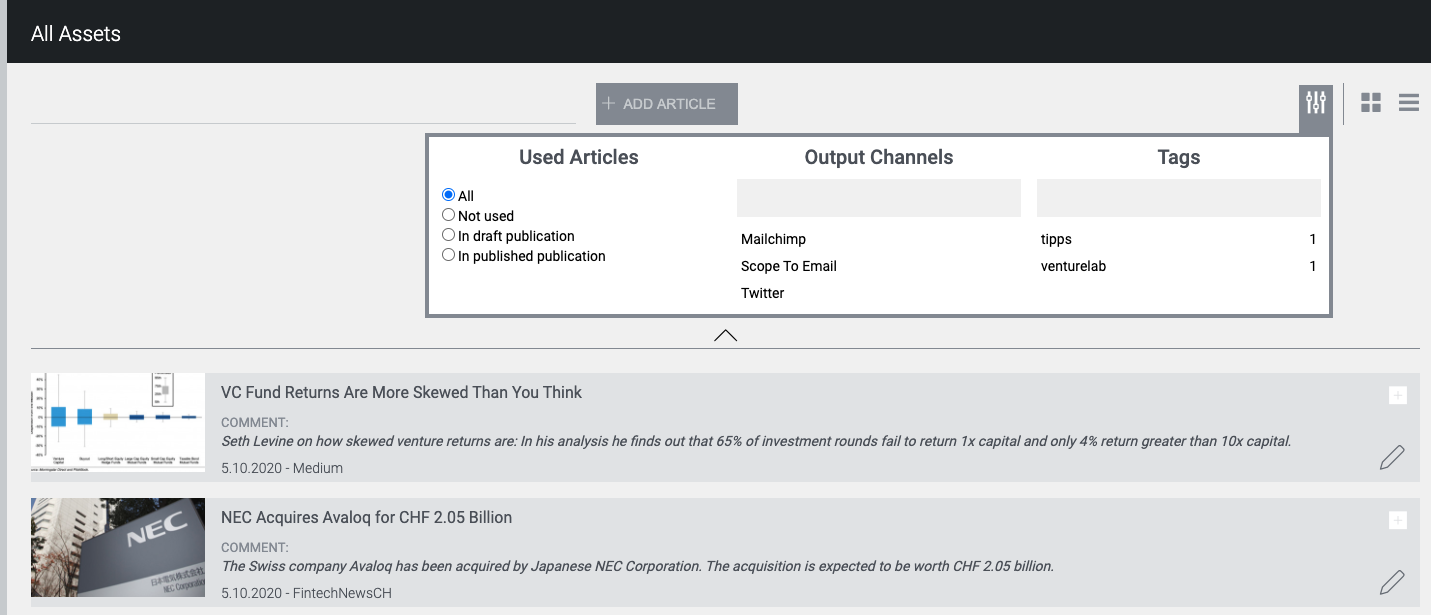1431x615 pixels.
Task: Add NEC Acquires Avaloq article via plus icon
Action: pyautogui.click(x=1398, y=520)
